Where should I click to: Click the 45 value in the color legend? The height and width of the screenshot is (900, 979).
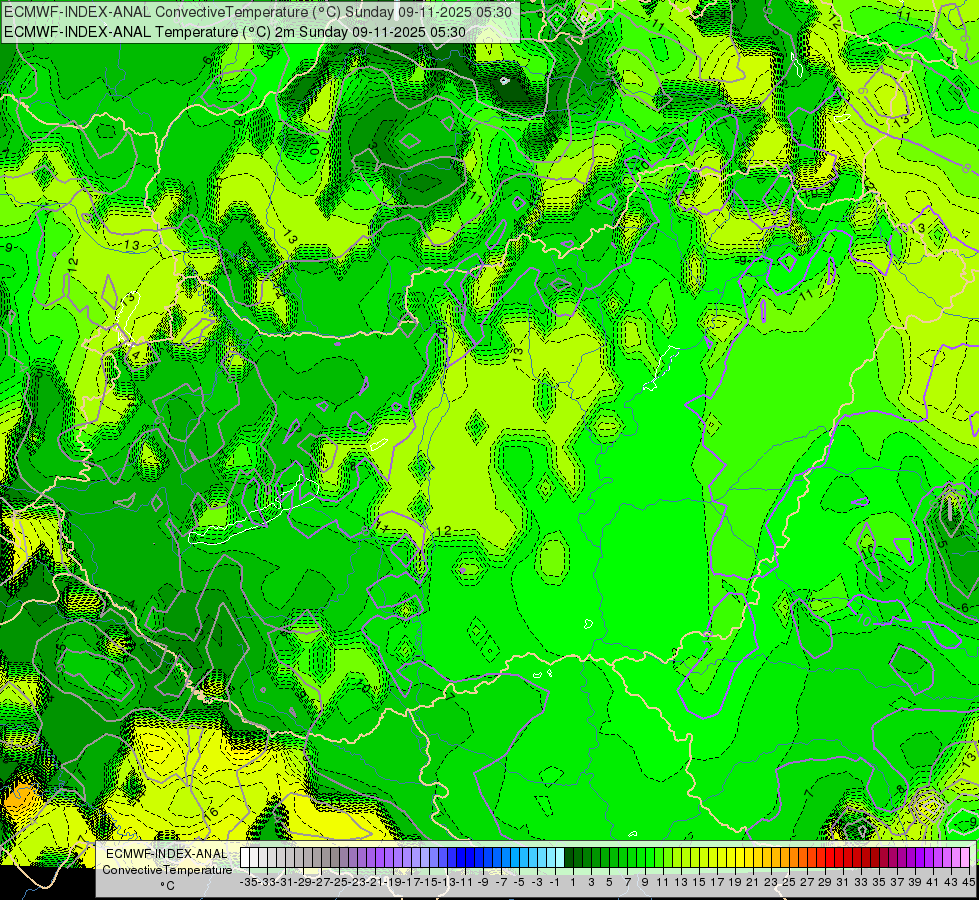click(x=968, y=882)
